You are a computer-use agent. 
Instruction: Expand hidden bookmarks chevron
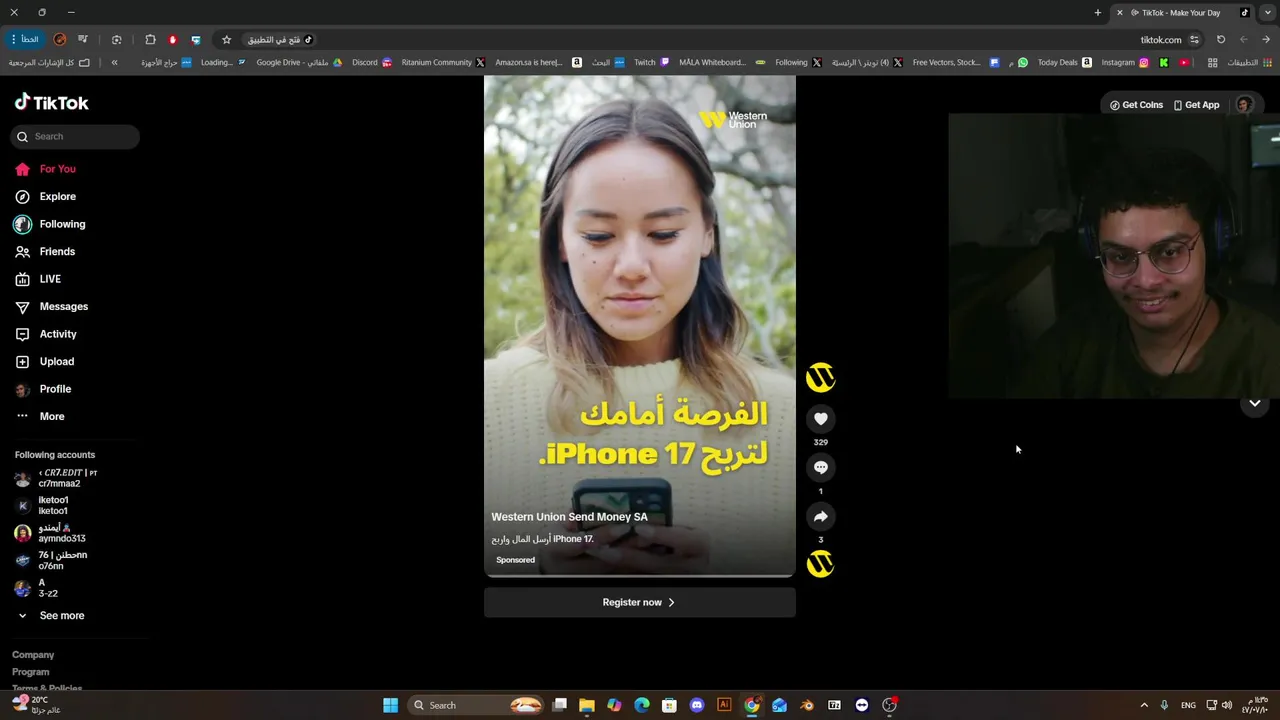click(114, 62)
